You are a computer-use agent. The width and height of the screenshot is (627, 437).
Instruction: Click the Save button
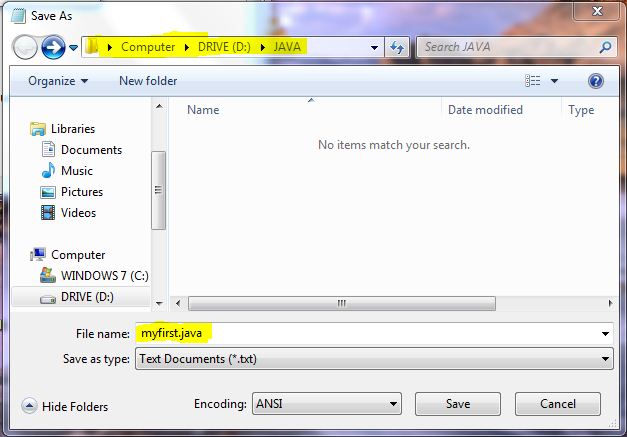(x=458, y=404)
